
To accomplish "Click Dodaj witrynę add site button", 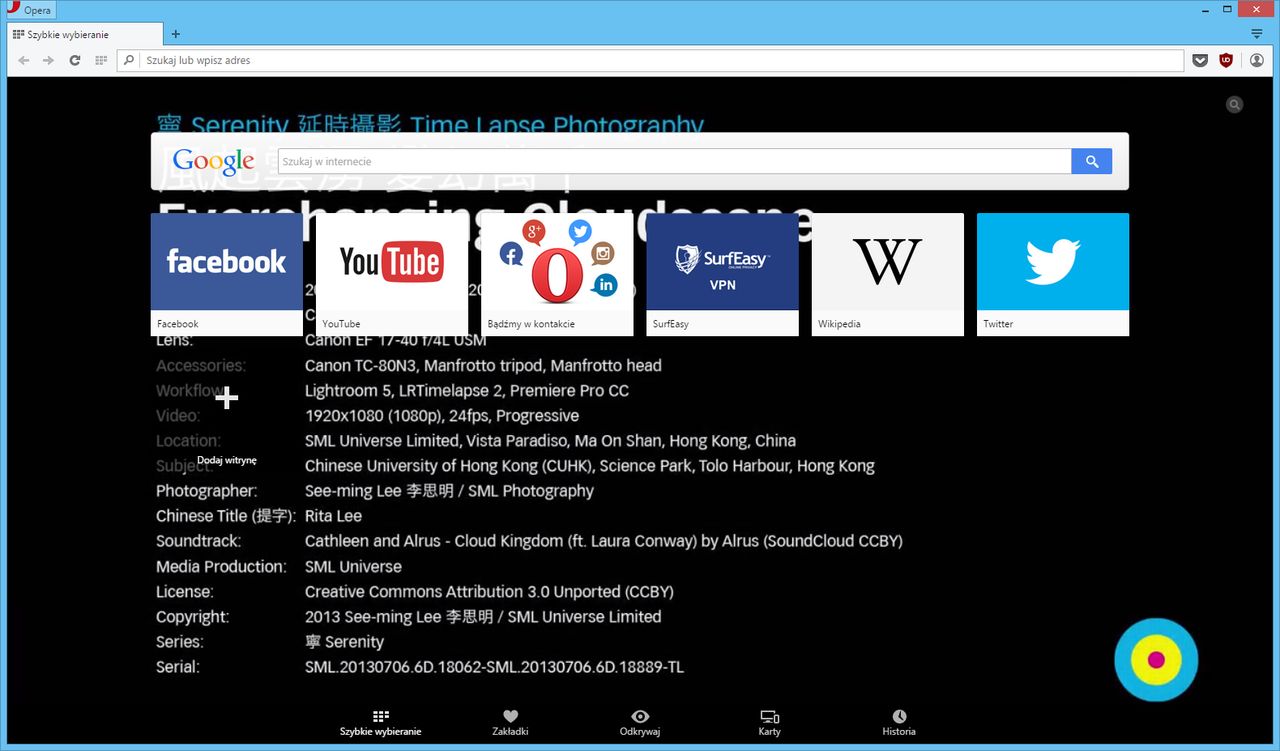I will pyautogui.click(x=227, y=419).
